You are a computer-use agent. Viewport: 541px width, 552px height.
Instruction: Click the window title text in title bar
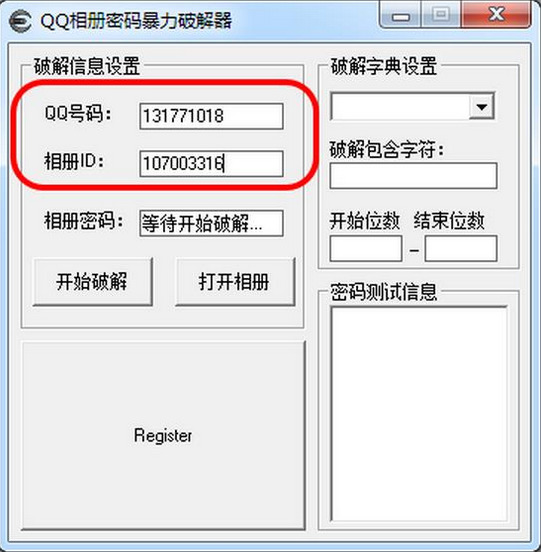click(x=136, y=21)
